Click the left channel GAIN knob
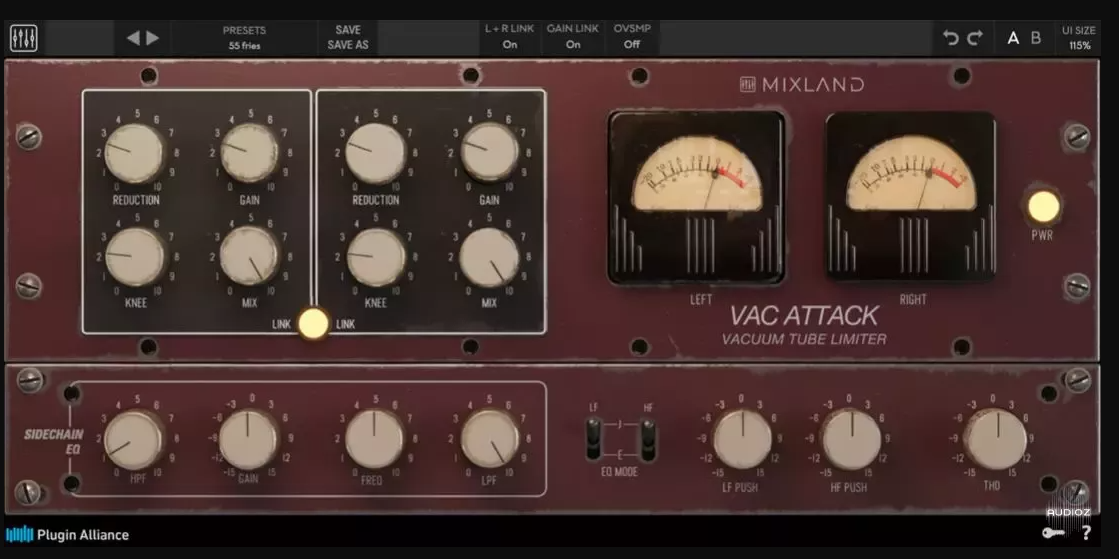The width and height of the screenshot is (1119, 559). click(x=249, y=153)
